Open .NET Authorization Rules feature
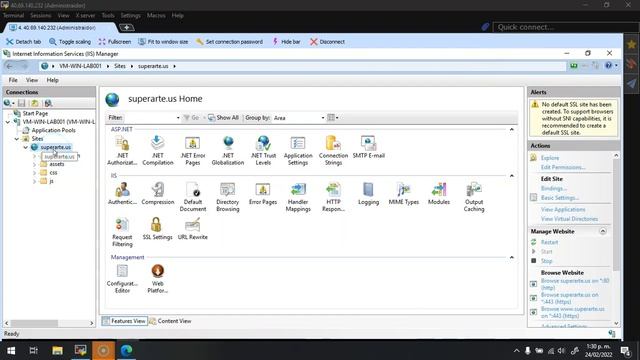Viewport: 640px width, 360px height. [x=122, y=151]
